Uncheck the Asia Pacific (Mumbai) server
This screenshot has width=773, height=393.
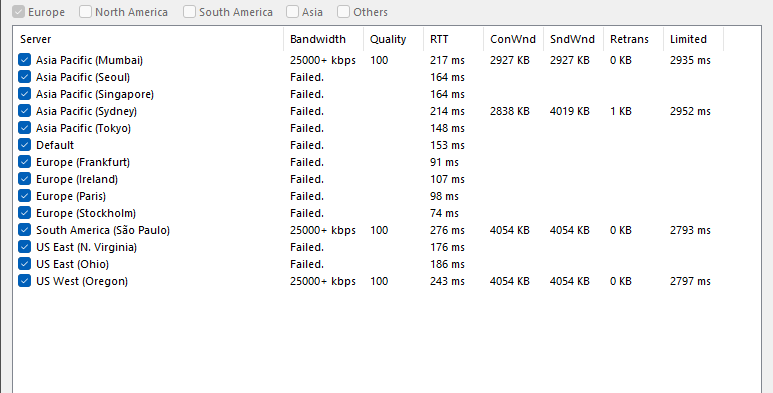pos(25,60)
